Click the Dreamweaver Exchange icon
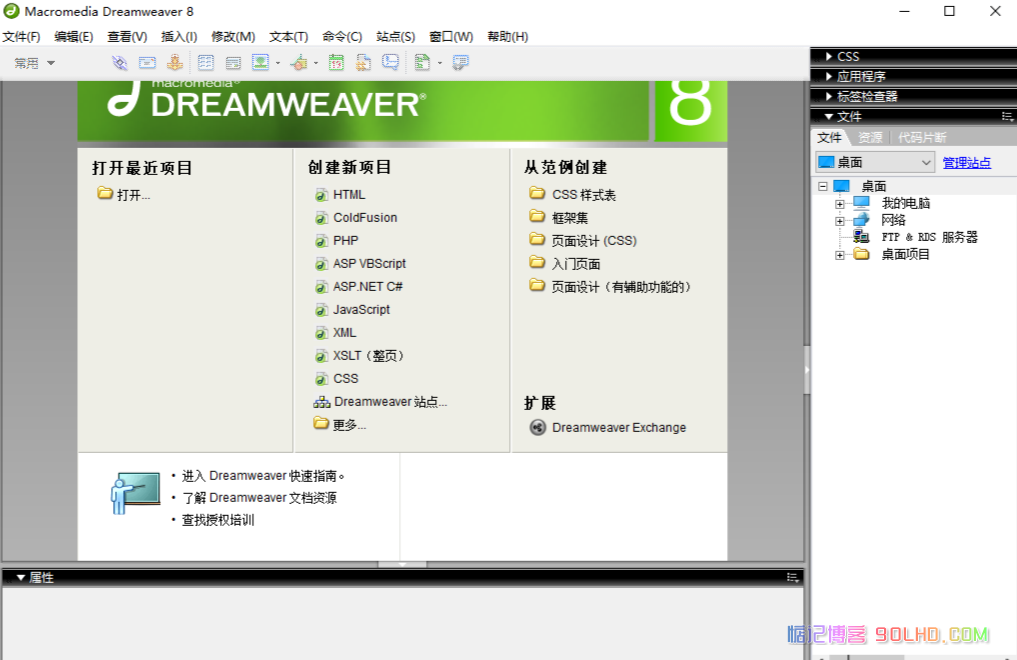 pyautogui.click(x=538, y=427)
